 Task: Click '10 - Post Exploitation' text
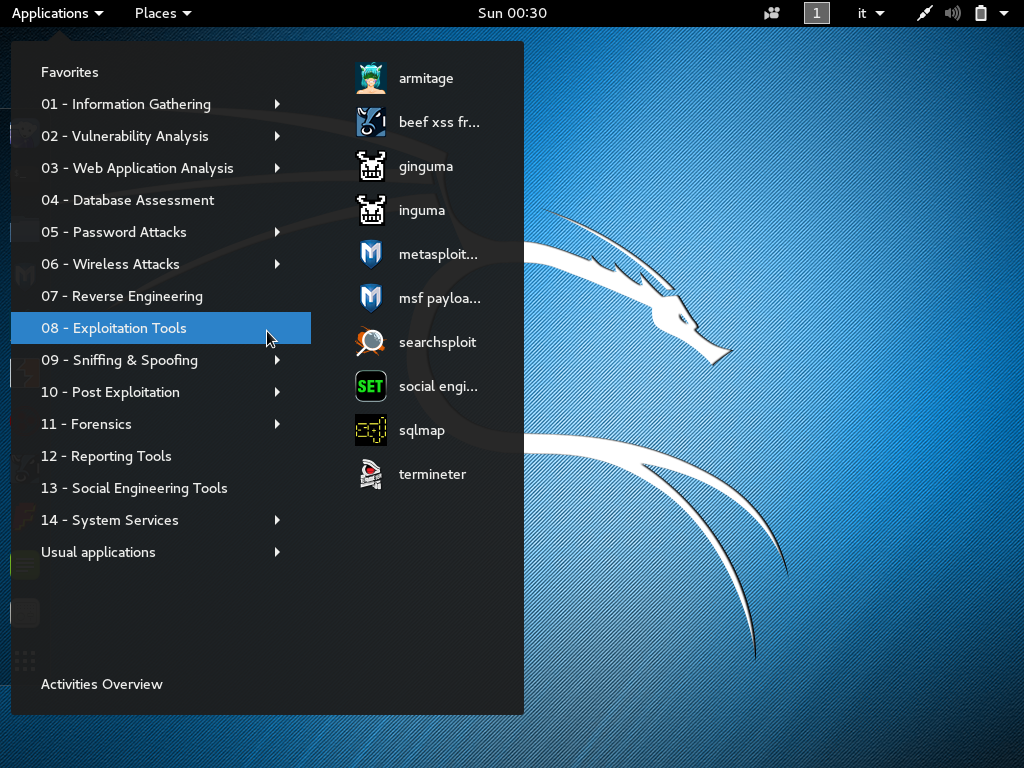pyautogui.click(x=110, y=392)
